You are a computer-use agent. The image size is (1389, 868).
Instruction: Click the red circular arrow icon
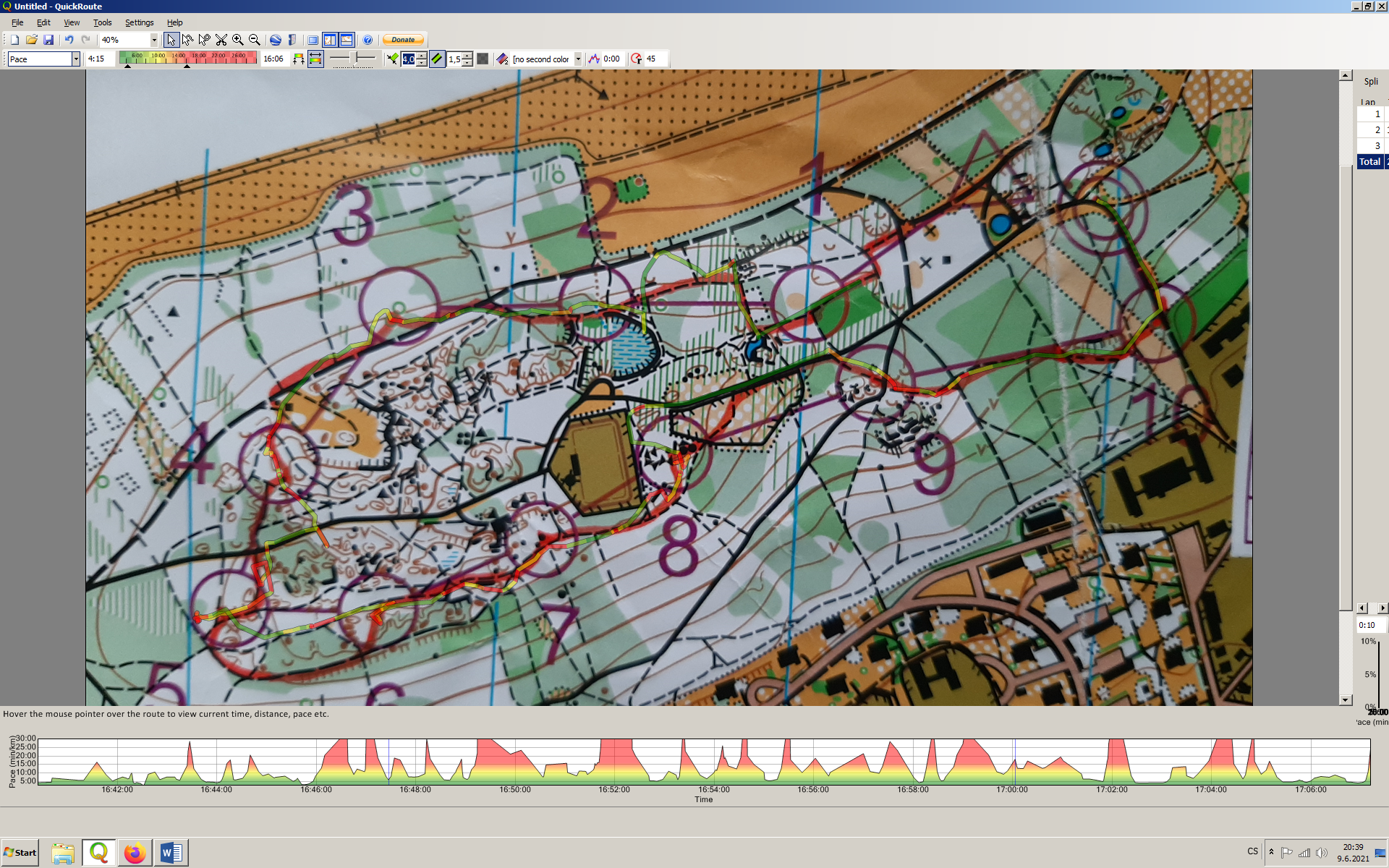click(636, 59)
